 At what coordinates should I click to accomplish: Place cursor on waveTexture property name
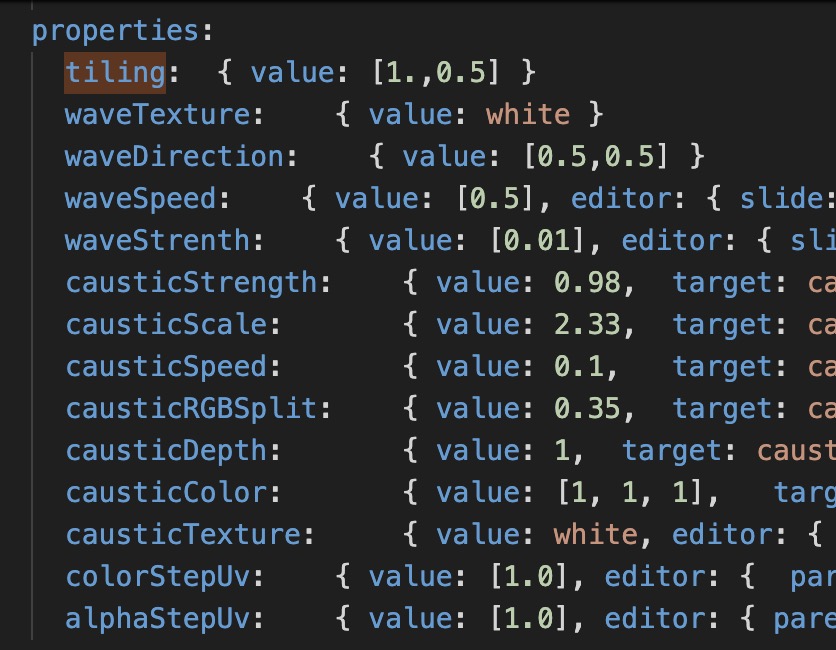point(157,115)
